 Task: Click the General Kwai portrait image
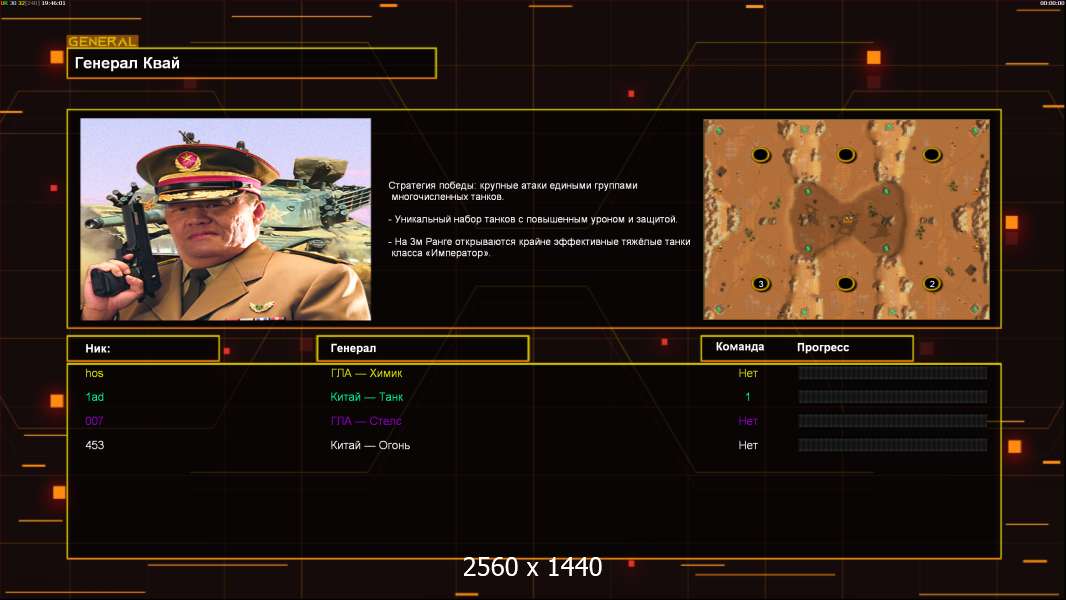point(225,219)
